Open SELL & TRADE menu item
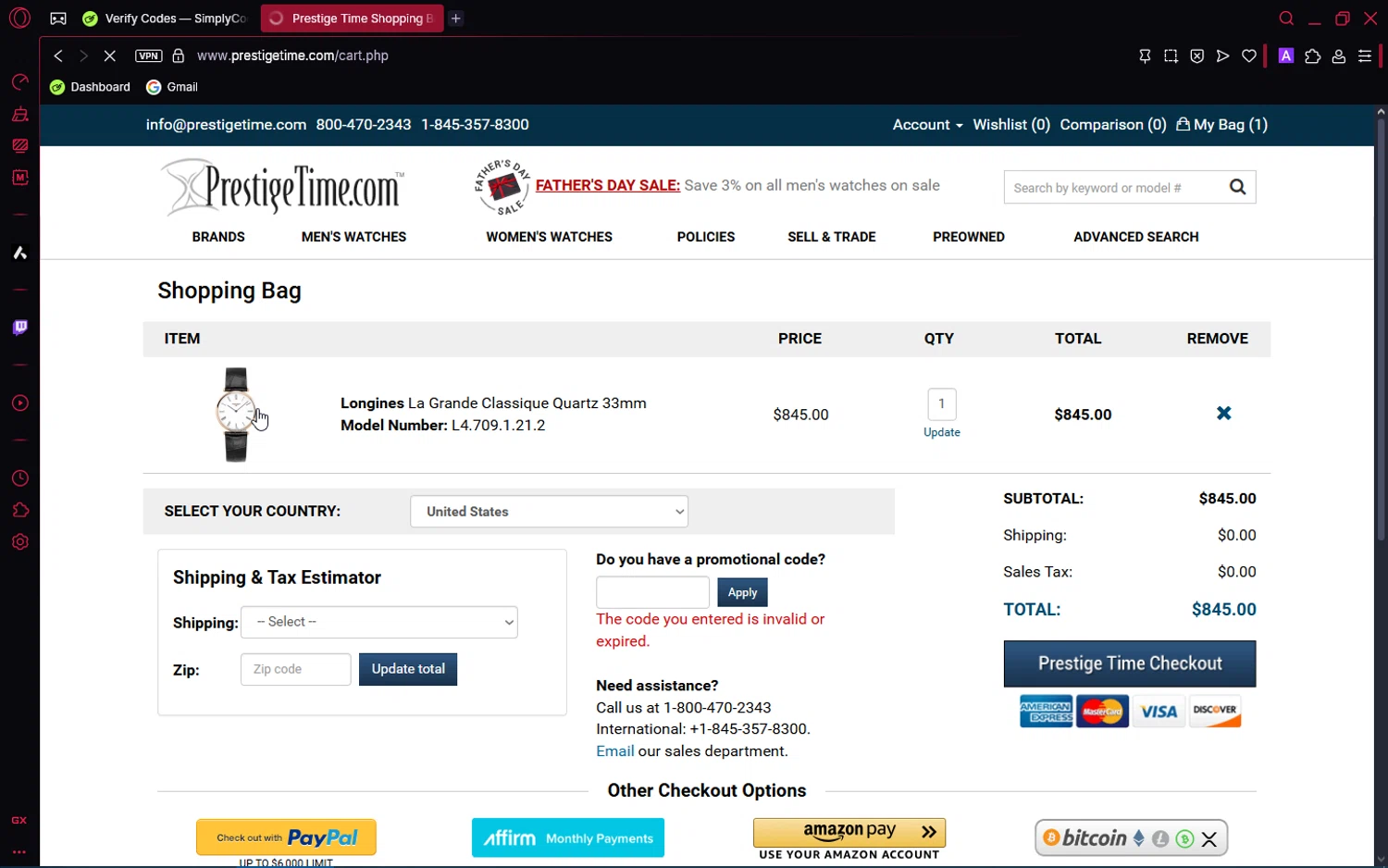 pyautogui.click(x=832, y=237)
